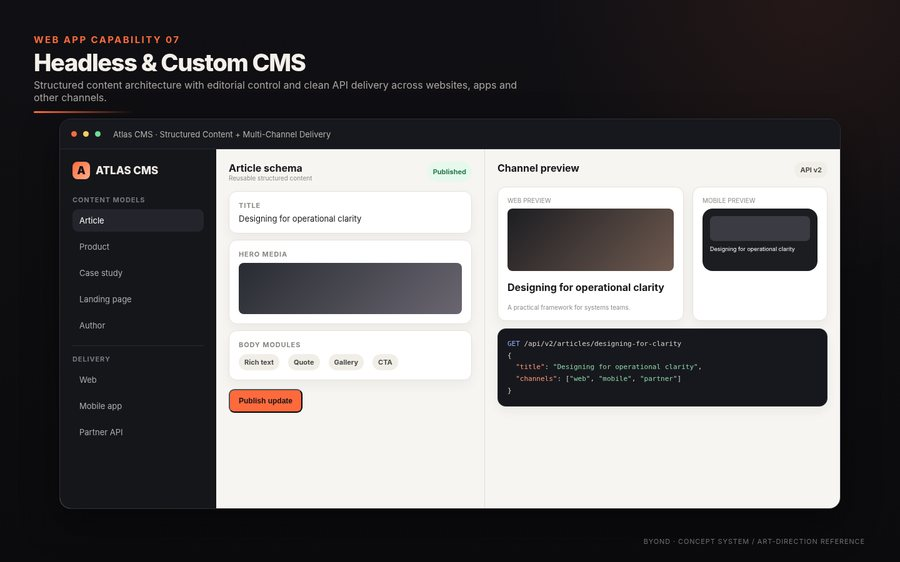
Task: Click the MOBILE PREVIEW label
Action: (x=729, y=201)
